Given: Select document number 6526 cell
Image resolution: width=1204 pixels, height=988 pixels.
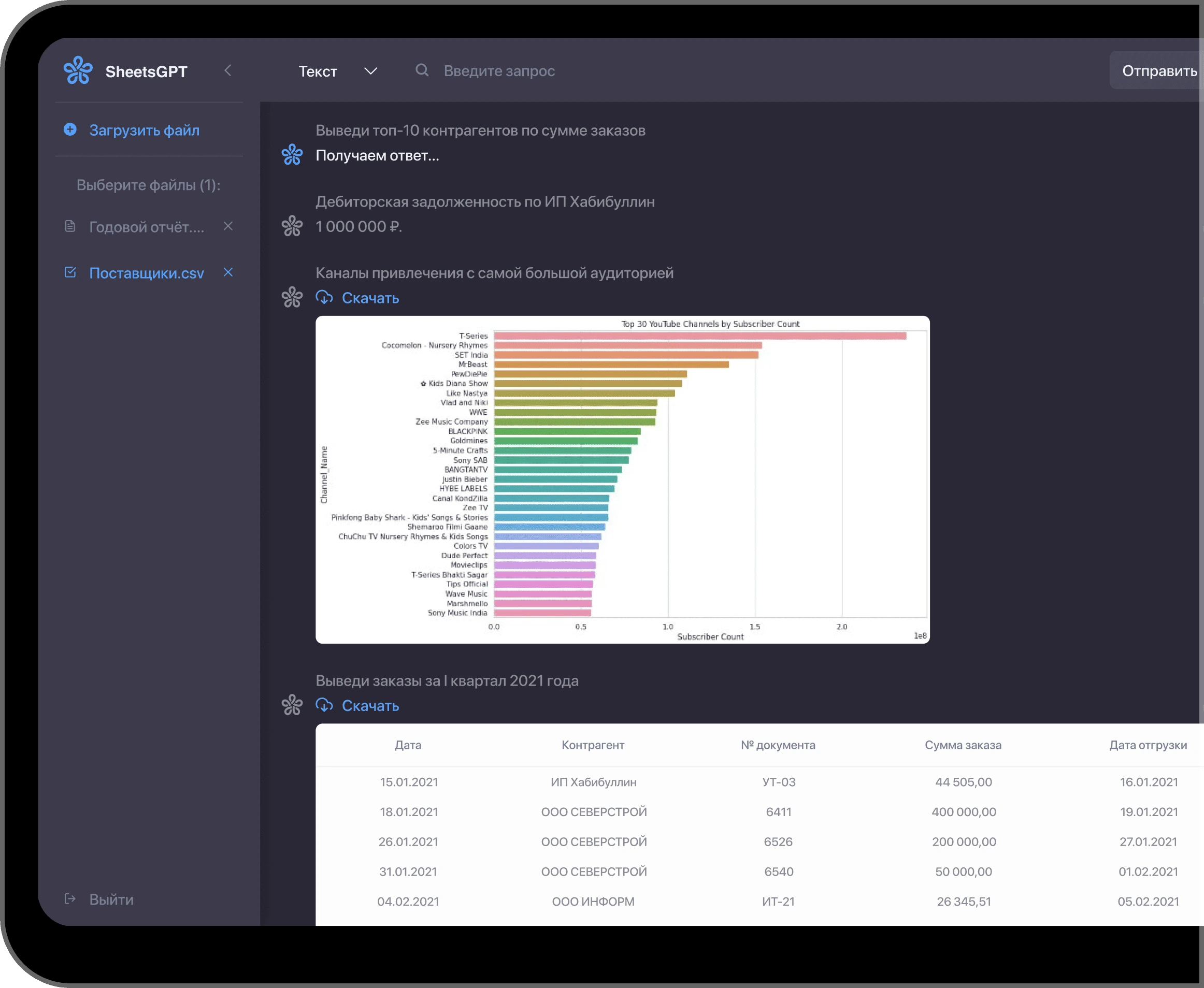Looking at the screenshot, I should tap(778, 842).
